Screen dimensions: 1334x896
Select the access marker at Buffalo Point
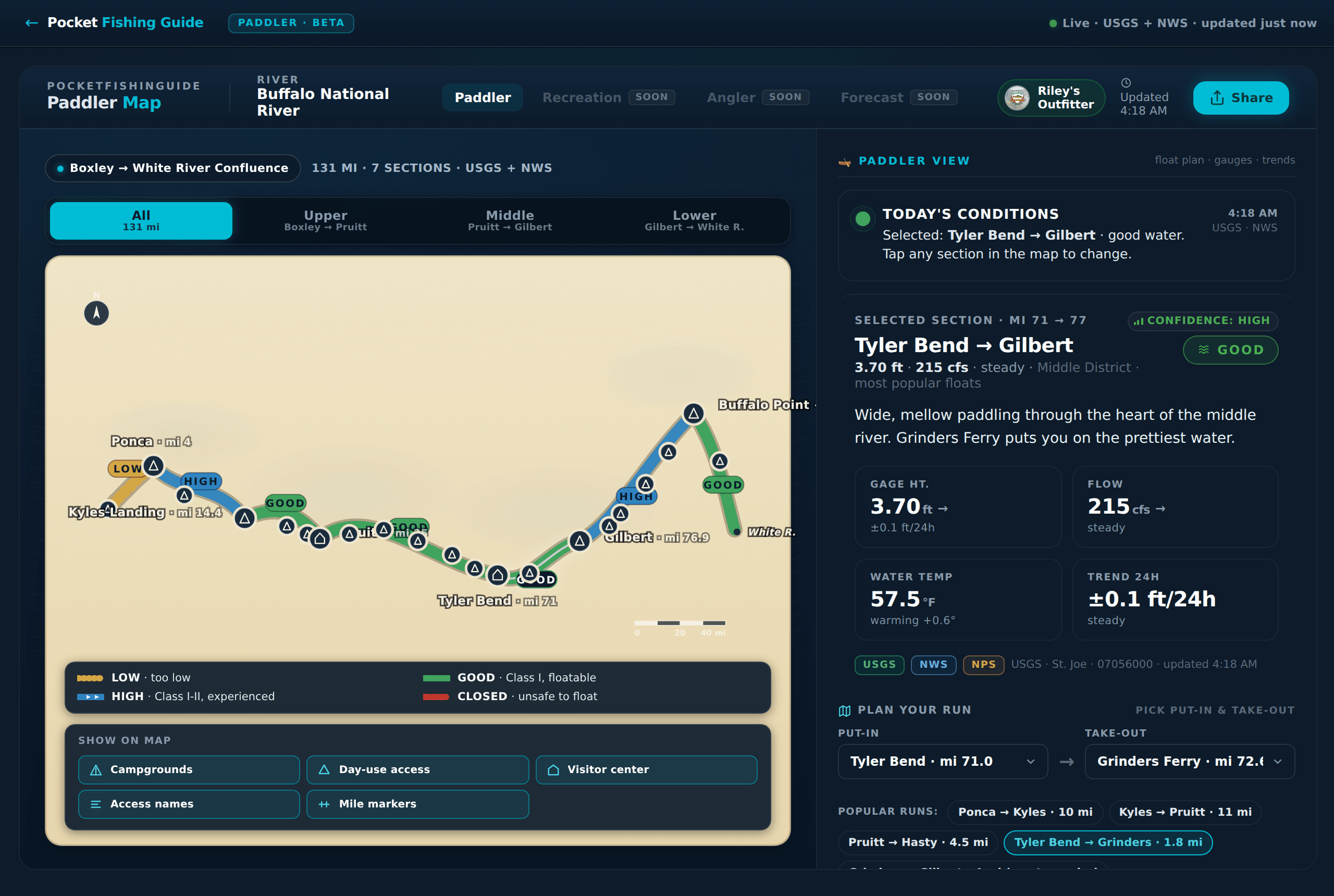(x=693, y=413)
